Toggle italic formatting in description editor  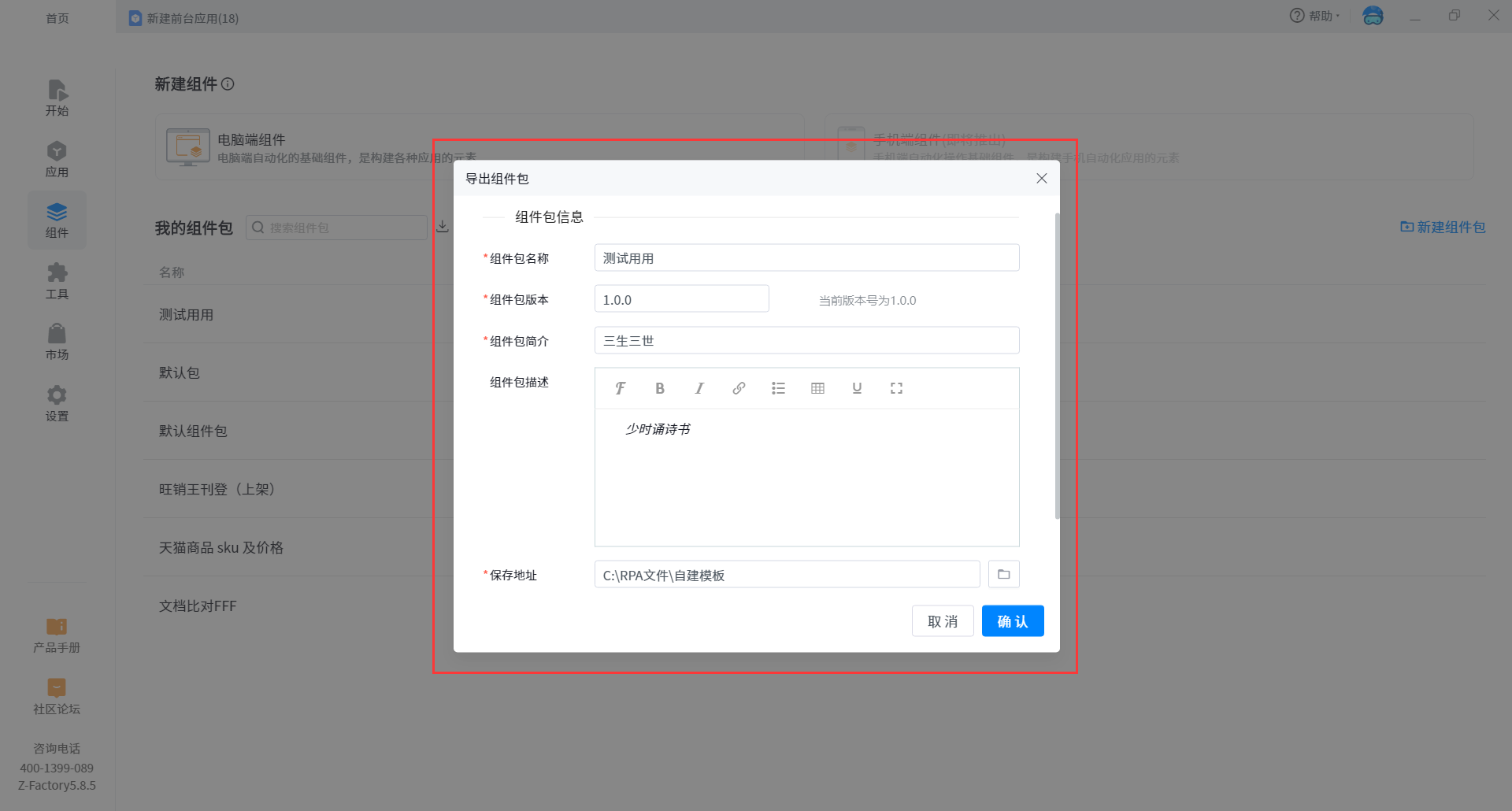pyautogui.click(x=699, y=388)
